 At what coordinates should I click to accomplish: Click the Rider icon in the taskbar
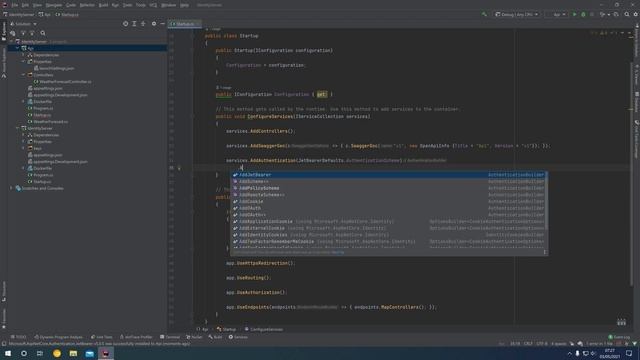[x=106, y=353]
